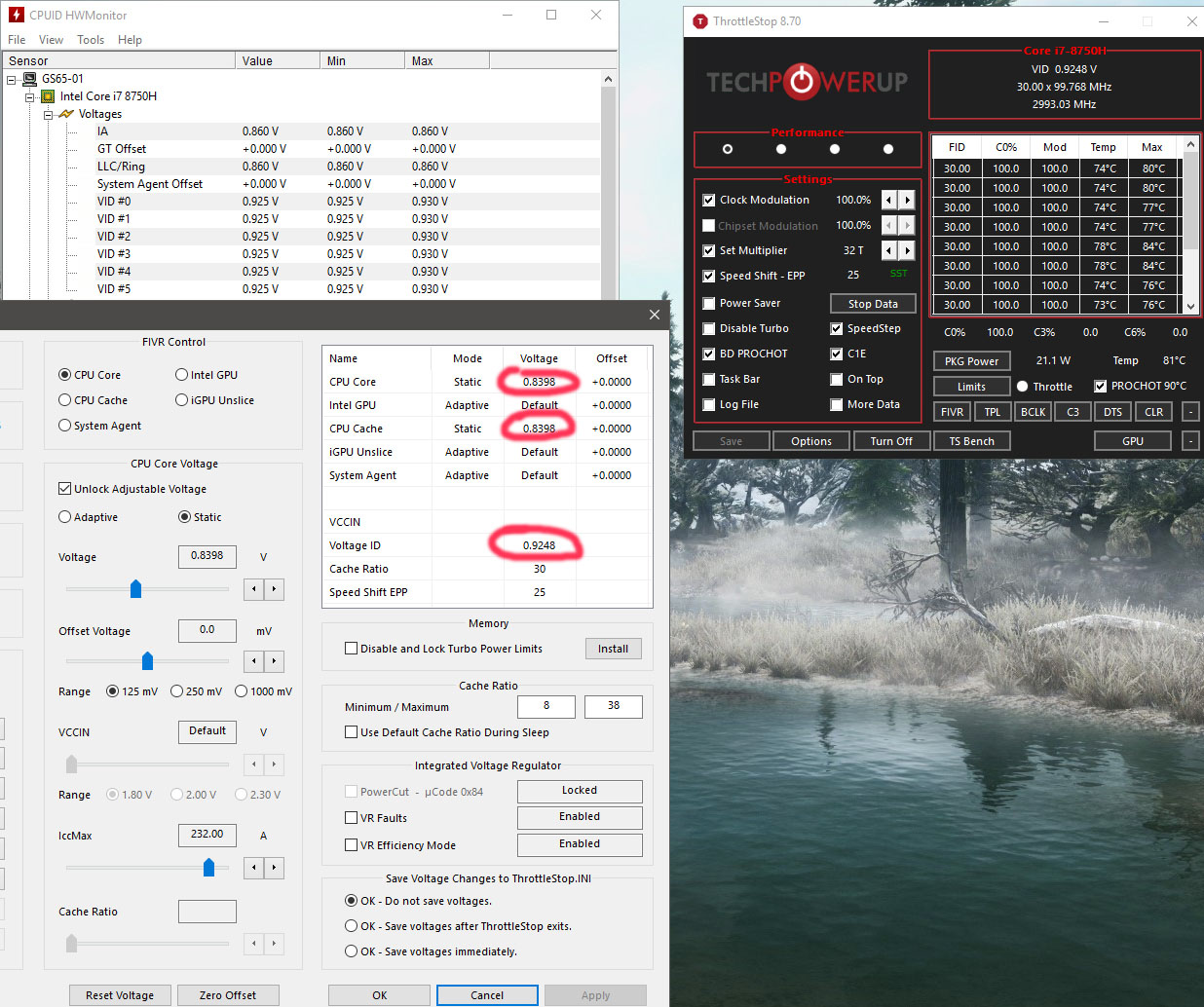Click the Reset Voltage button

point(120,995)
